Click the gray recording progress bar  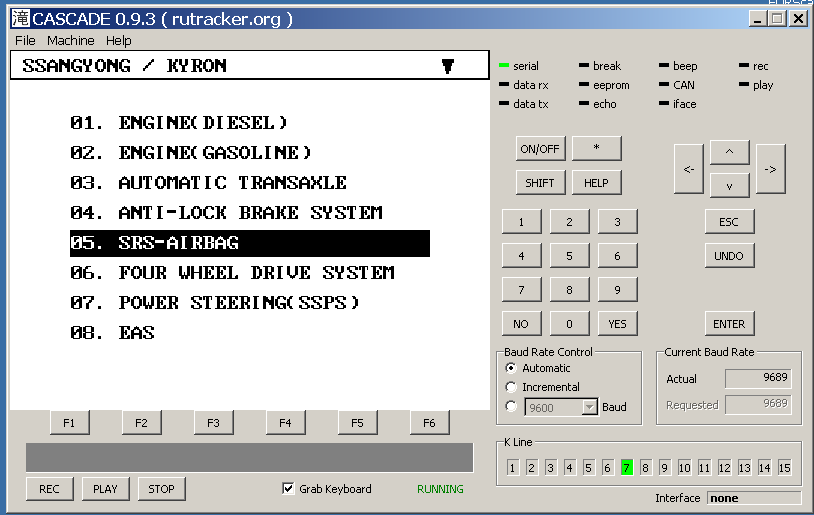click(x=250, y=457)
